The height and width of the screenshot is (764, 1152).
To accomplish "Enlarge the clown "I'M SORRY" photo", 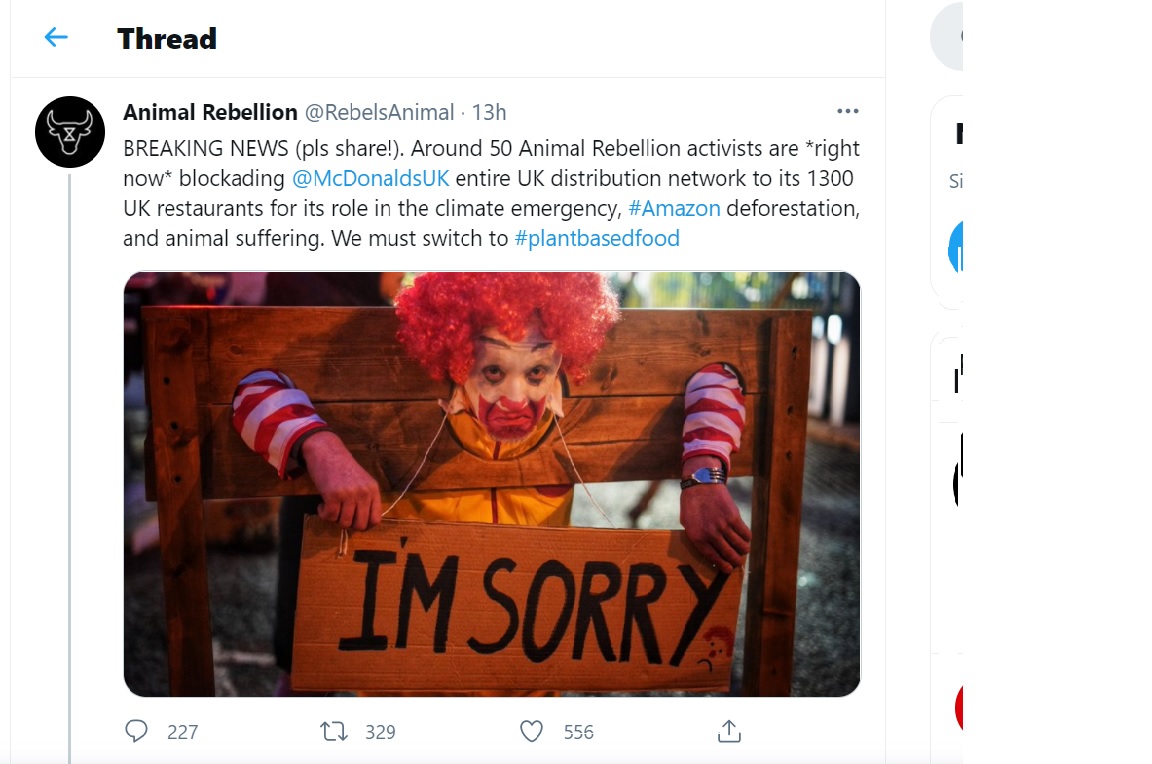I will (491, 484).
